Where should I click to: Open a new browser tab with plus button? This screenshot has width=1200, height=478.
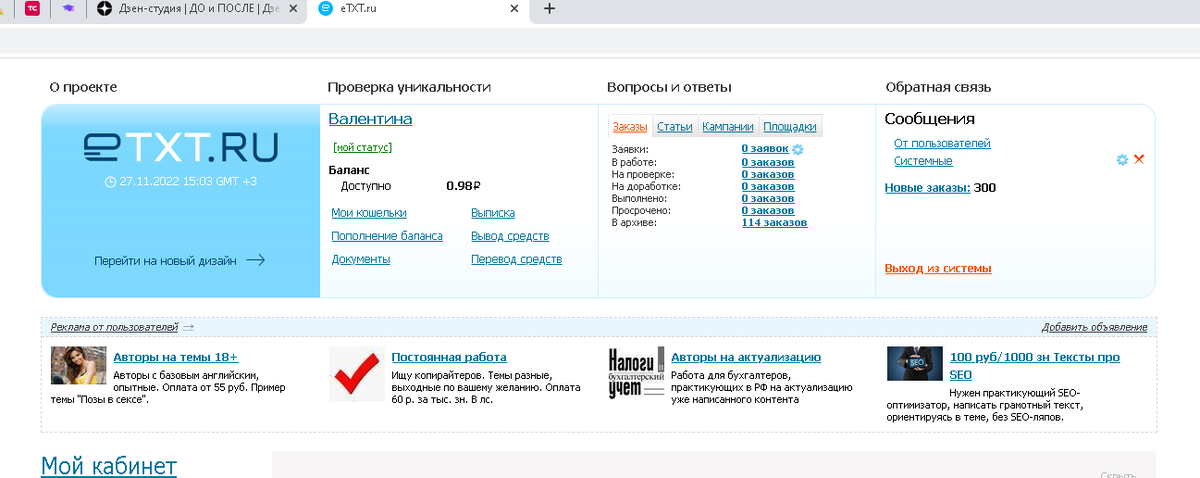(549, 9)
